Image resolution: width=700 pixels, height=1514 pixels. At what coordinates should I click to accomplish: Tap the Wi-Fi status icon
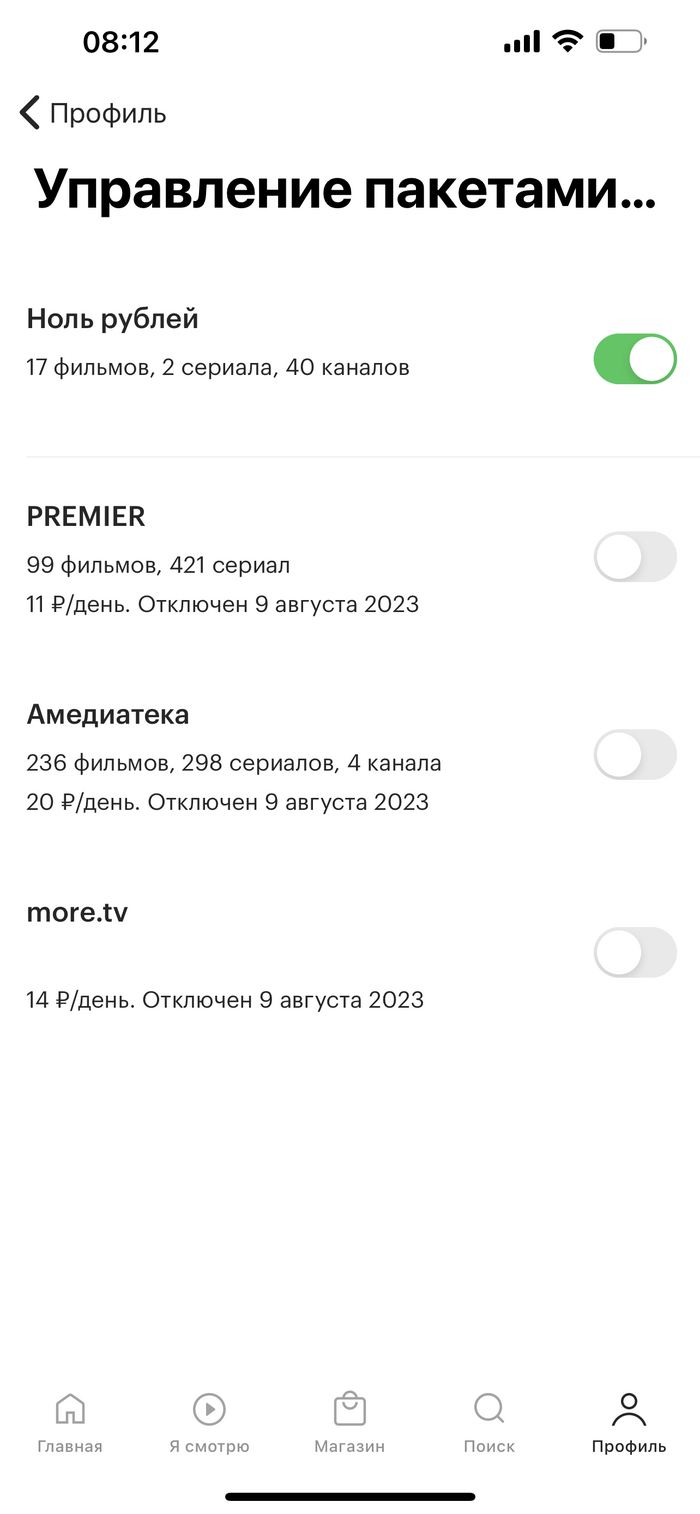(568, 42)
